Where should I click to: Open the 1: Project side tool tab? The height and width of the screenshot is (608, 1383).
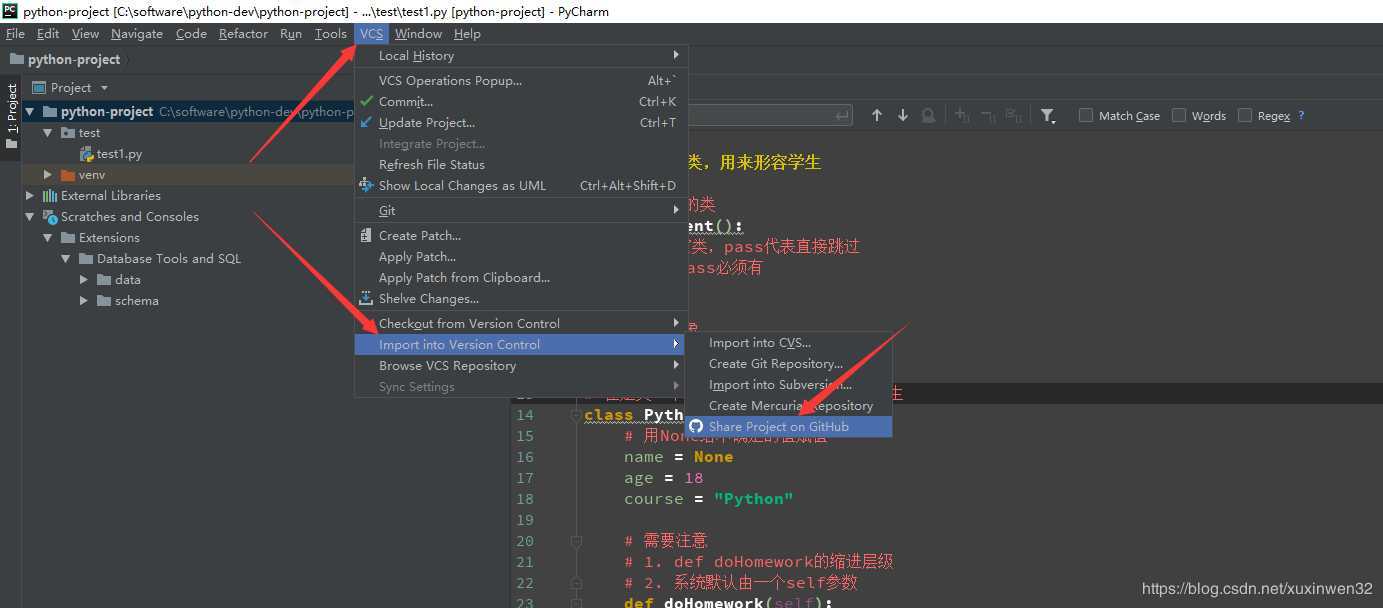(11, 117)
